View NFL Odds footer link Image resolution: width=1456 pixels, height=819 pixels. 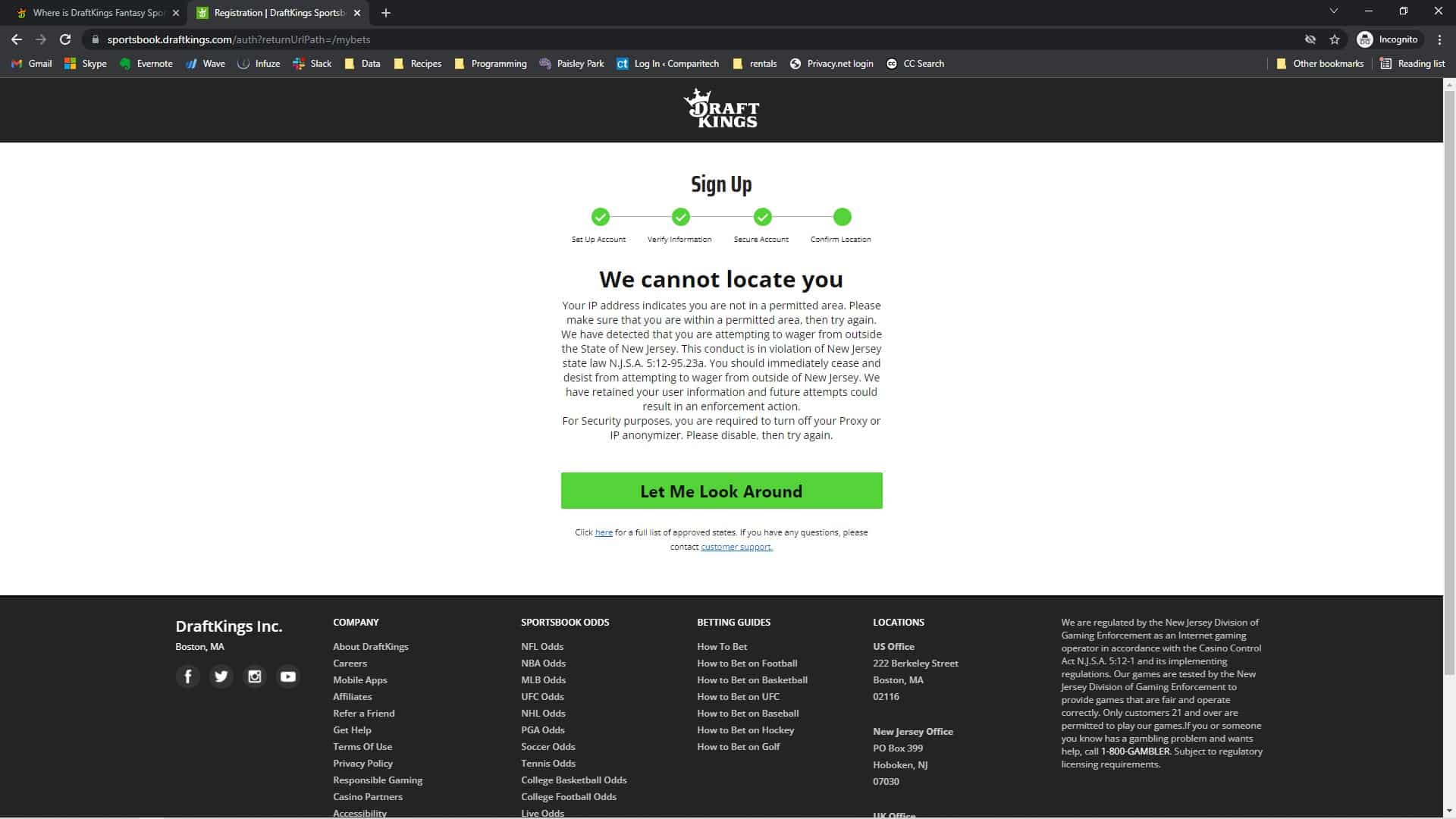[542, 647]
